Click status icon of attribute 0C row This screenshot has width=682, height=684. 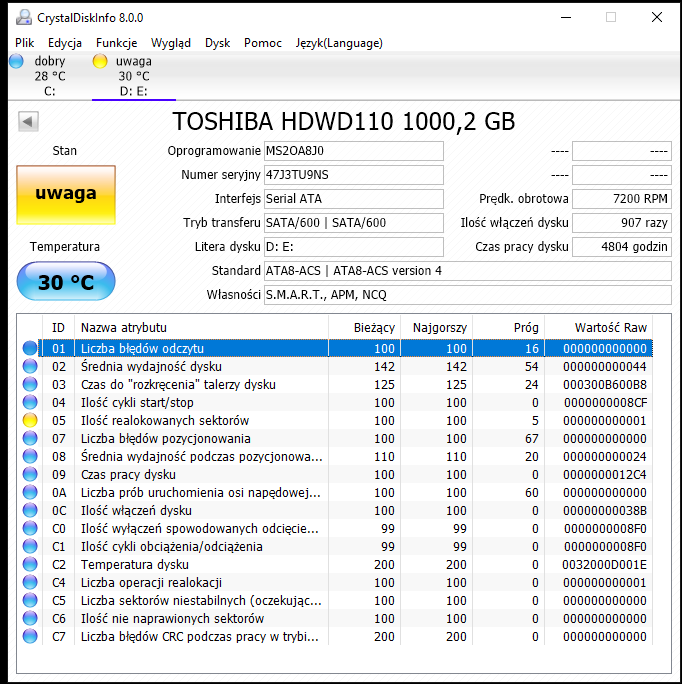tap(30, 510)
